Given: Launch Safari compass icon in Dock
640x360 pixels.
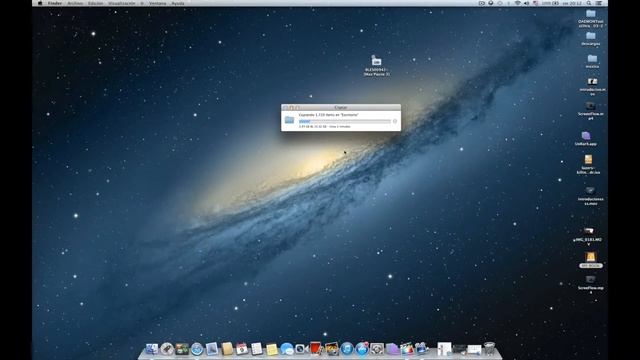Looking at the screenshot, I should pyautogui.click(x=197, y=349).
